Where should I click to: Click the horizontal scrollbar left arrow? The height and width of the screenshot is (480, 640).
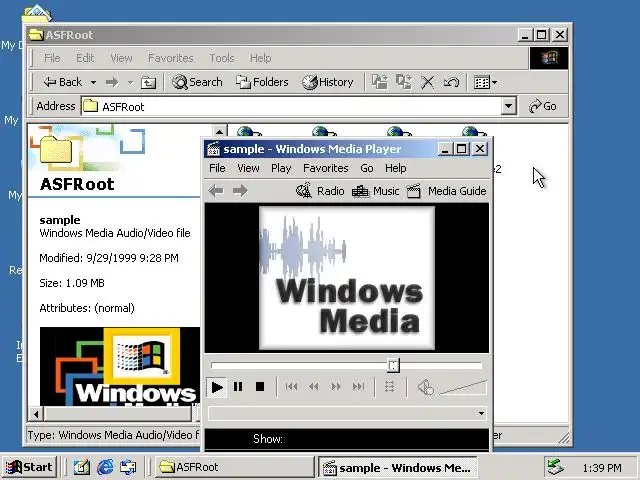36,414
